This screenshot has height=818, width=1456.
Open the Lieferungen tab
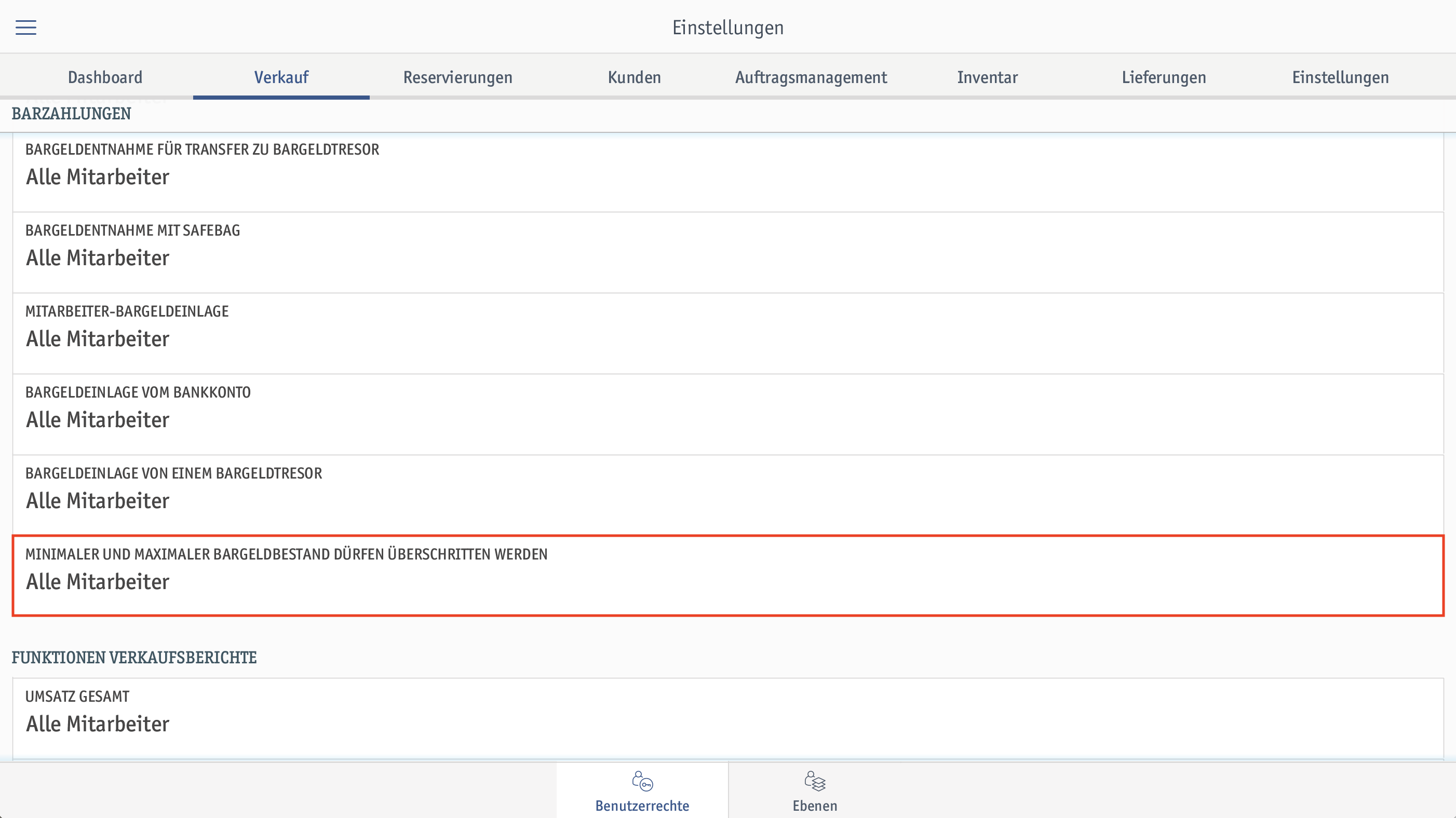click(1164, 77)
